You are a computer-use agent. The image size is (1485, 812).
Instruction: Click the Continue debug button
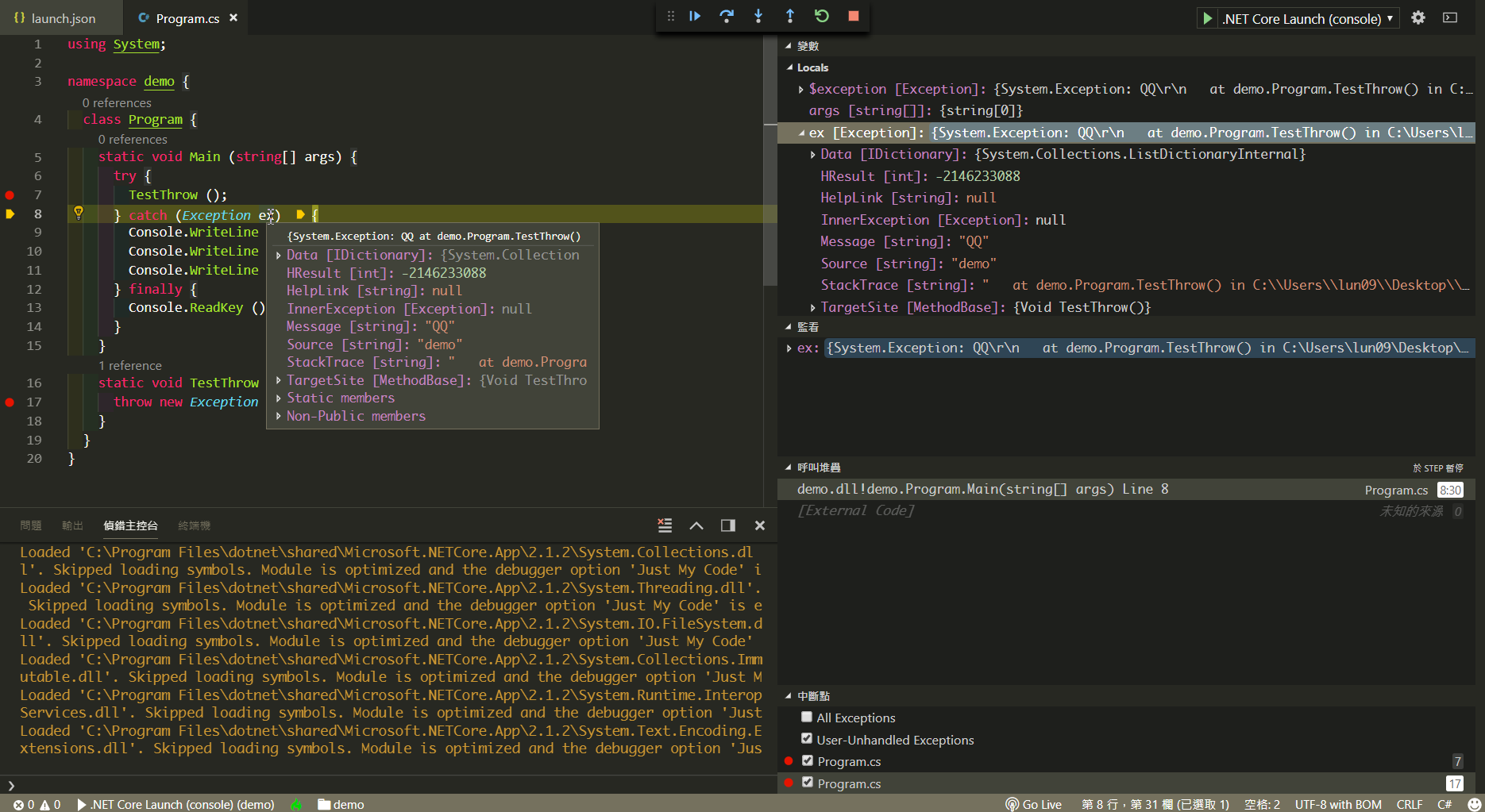(695, 16)
